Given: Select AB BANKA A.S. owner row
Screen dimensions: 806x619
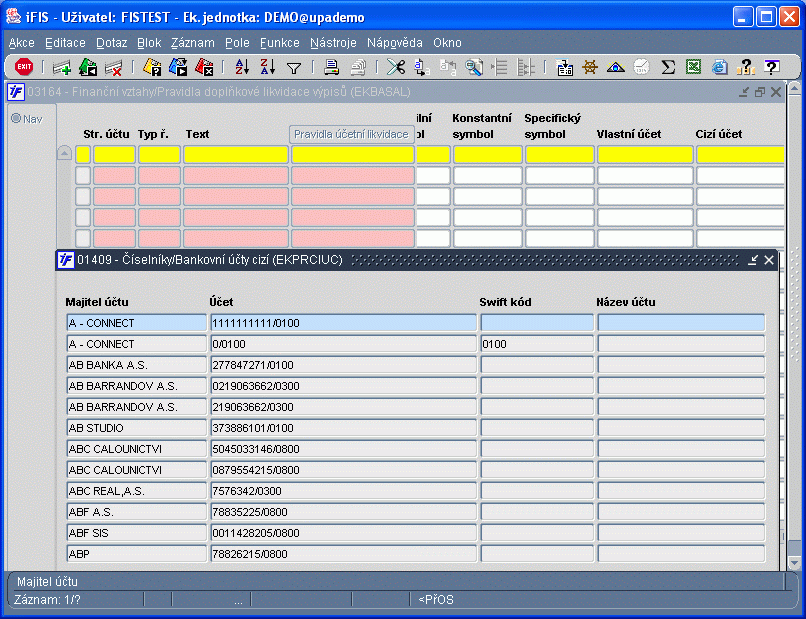Looking at the screenshot, I should click(136, 365).
